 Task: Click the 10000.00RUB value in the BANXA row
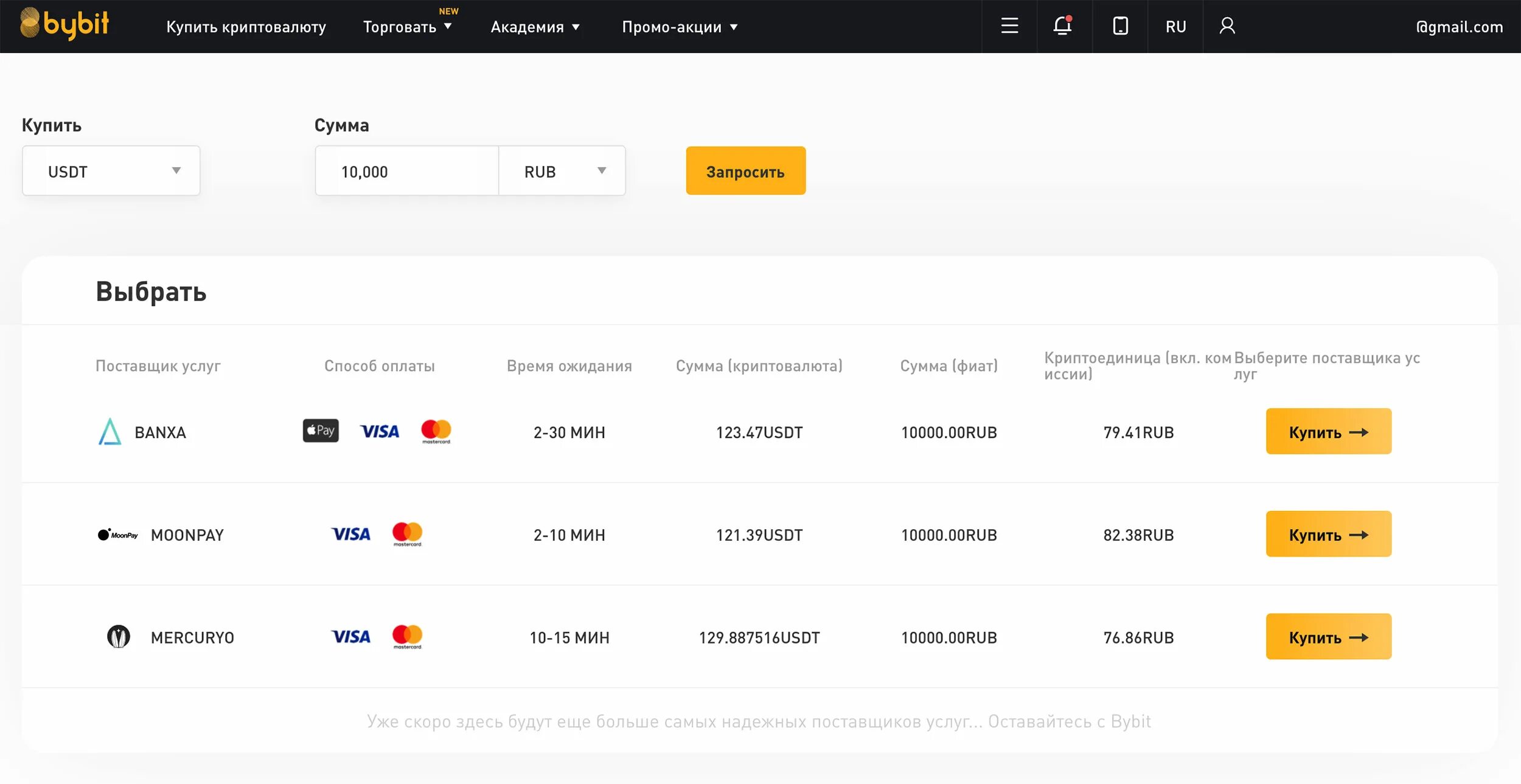pyautogui.click(x=949, y=432)
